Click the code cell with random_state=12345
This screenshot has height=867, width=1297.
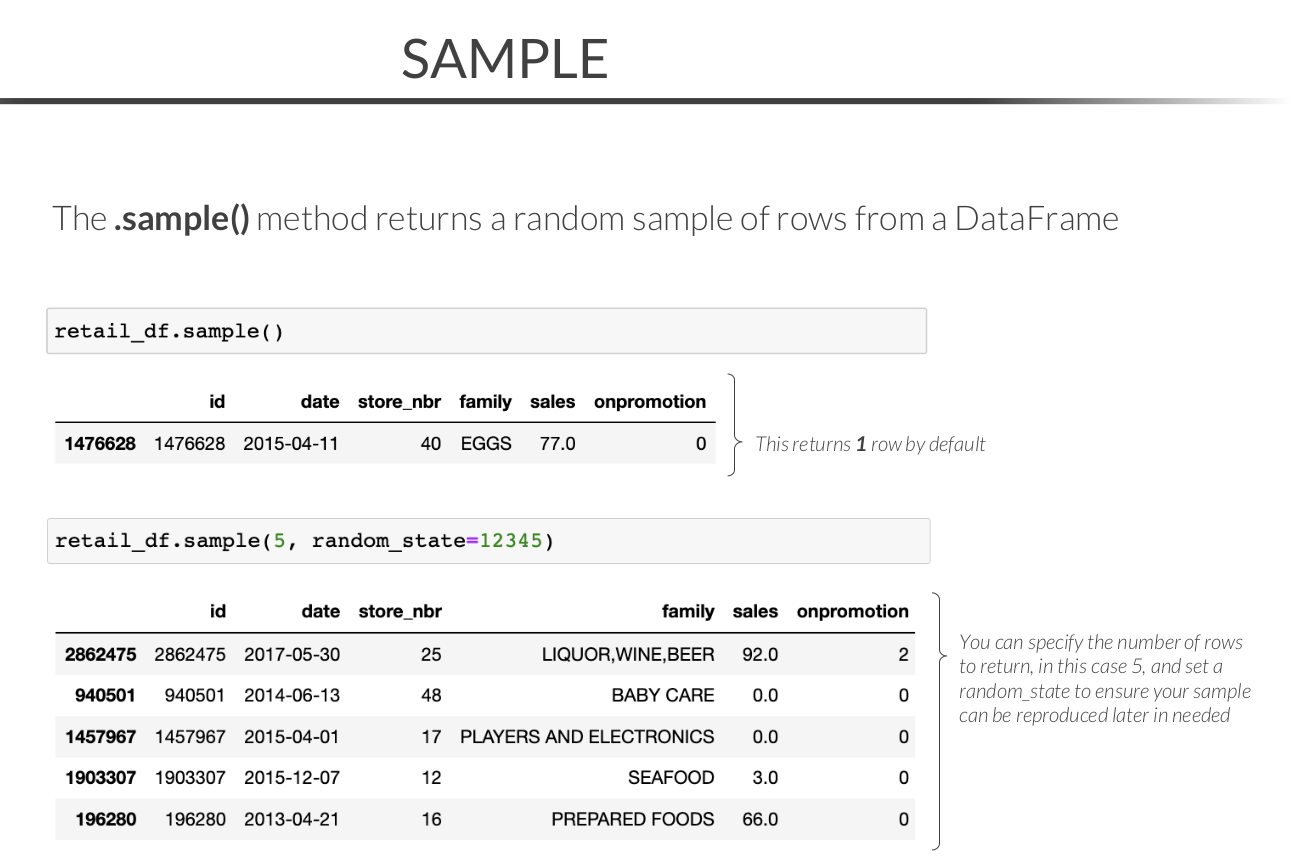488,541
